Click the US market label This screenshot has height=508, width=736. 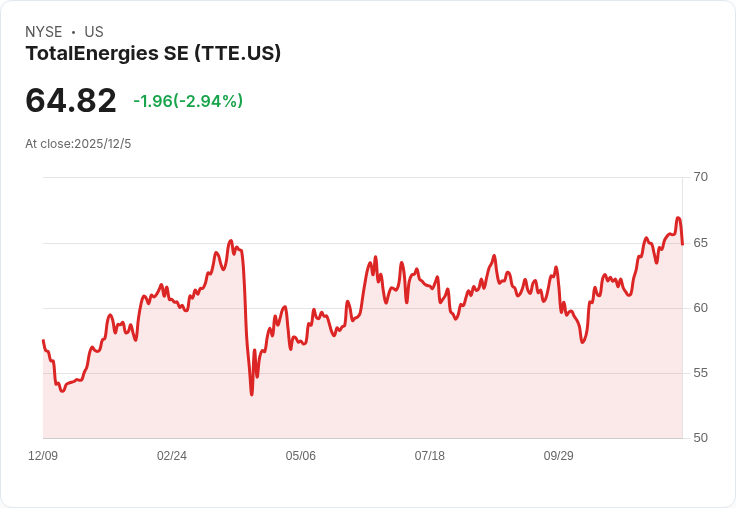(94, 31)
